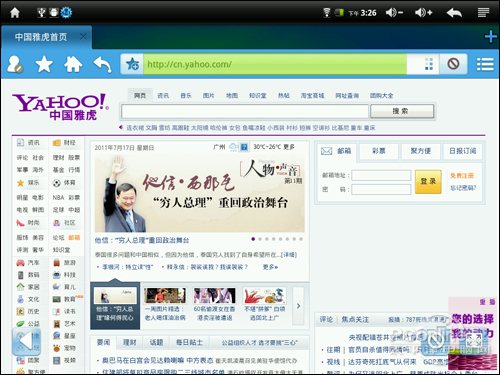Switch to the 焦点关注 tab
Image resolution: width=500 pixels, height=375 pixels.
point(355,320)
